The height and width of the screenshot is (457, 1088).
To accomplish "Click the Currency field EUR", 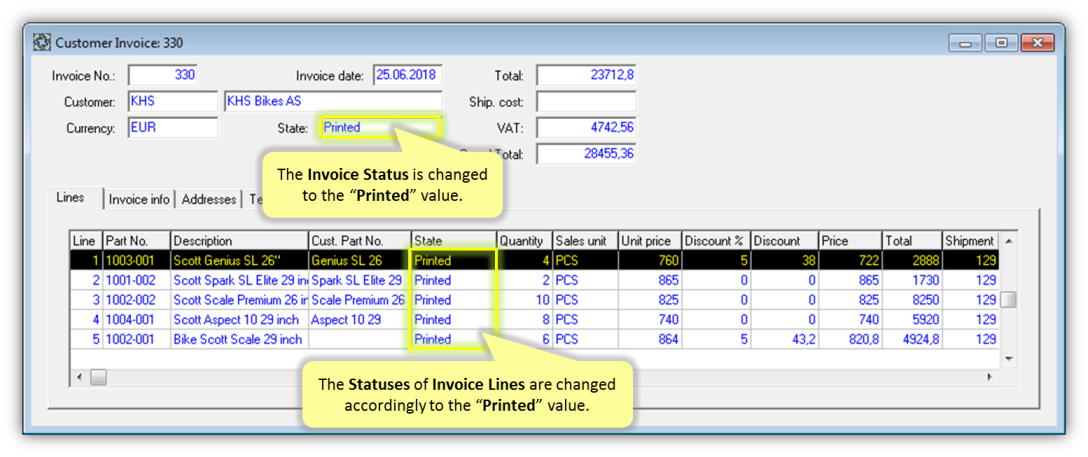I will 173,128.
